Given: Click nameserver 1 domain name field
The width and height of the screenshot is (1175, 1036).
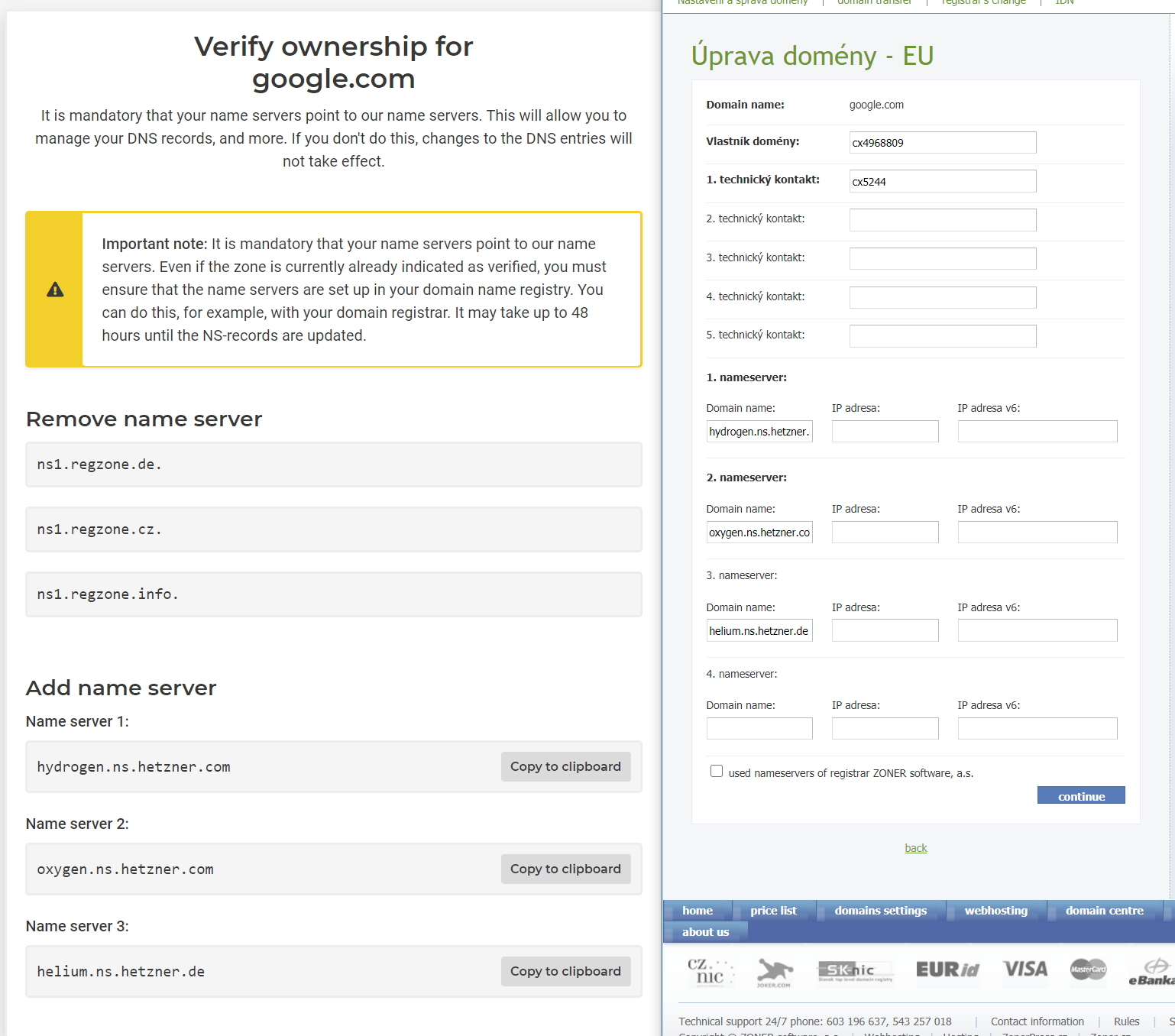Looking at the screenshot, I should 759,431.
